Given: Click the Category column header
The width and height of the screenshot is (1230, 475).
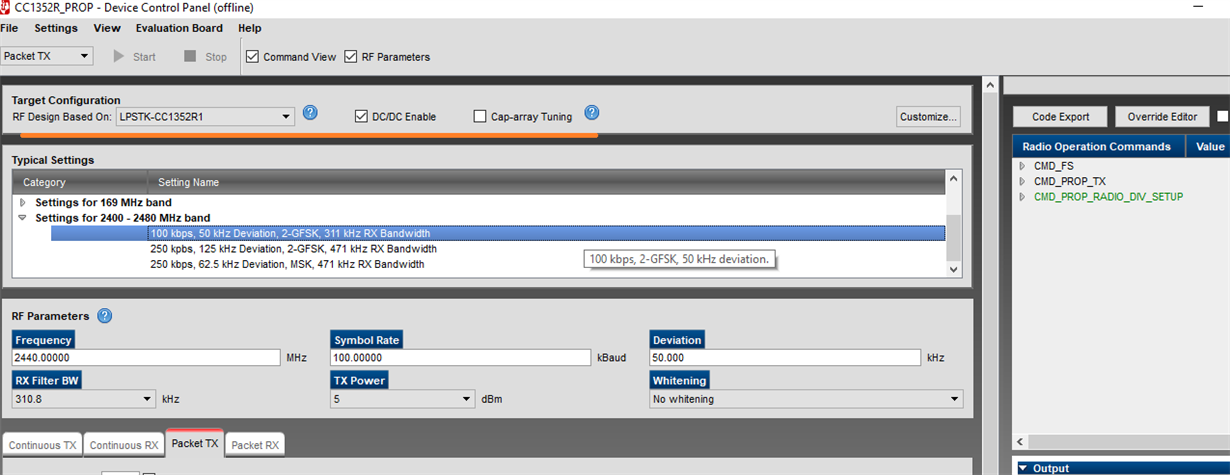Looking at the screenshot, I should 80,182.
